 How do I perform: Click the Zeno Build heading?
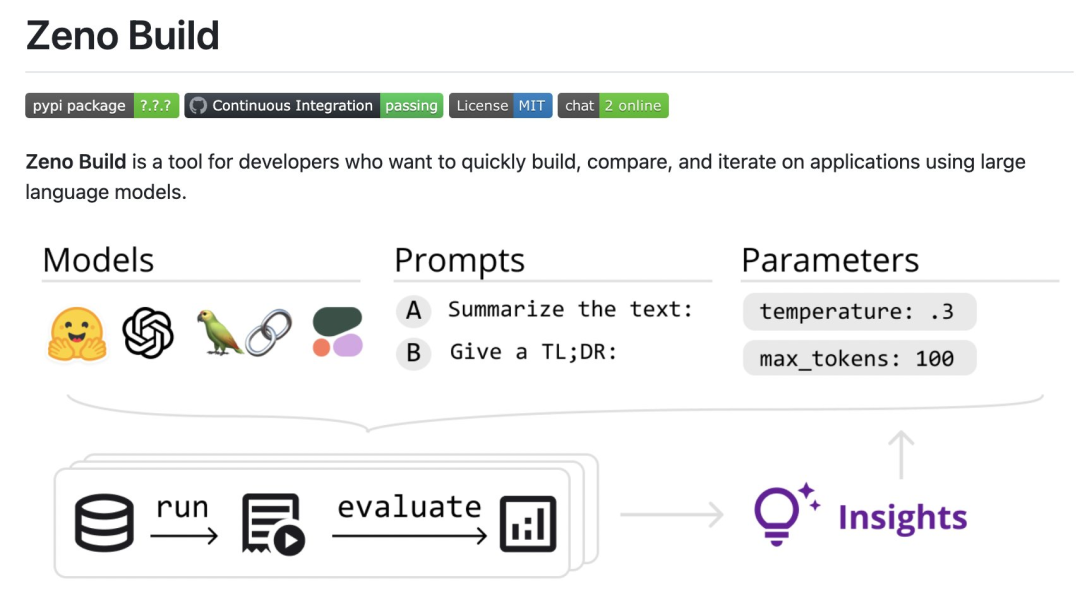click(x=122, y=36)
